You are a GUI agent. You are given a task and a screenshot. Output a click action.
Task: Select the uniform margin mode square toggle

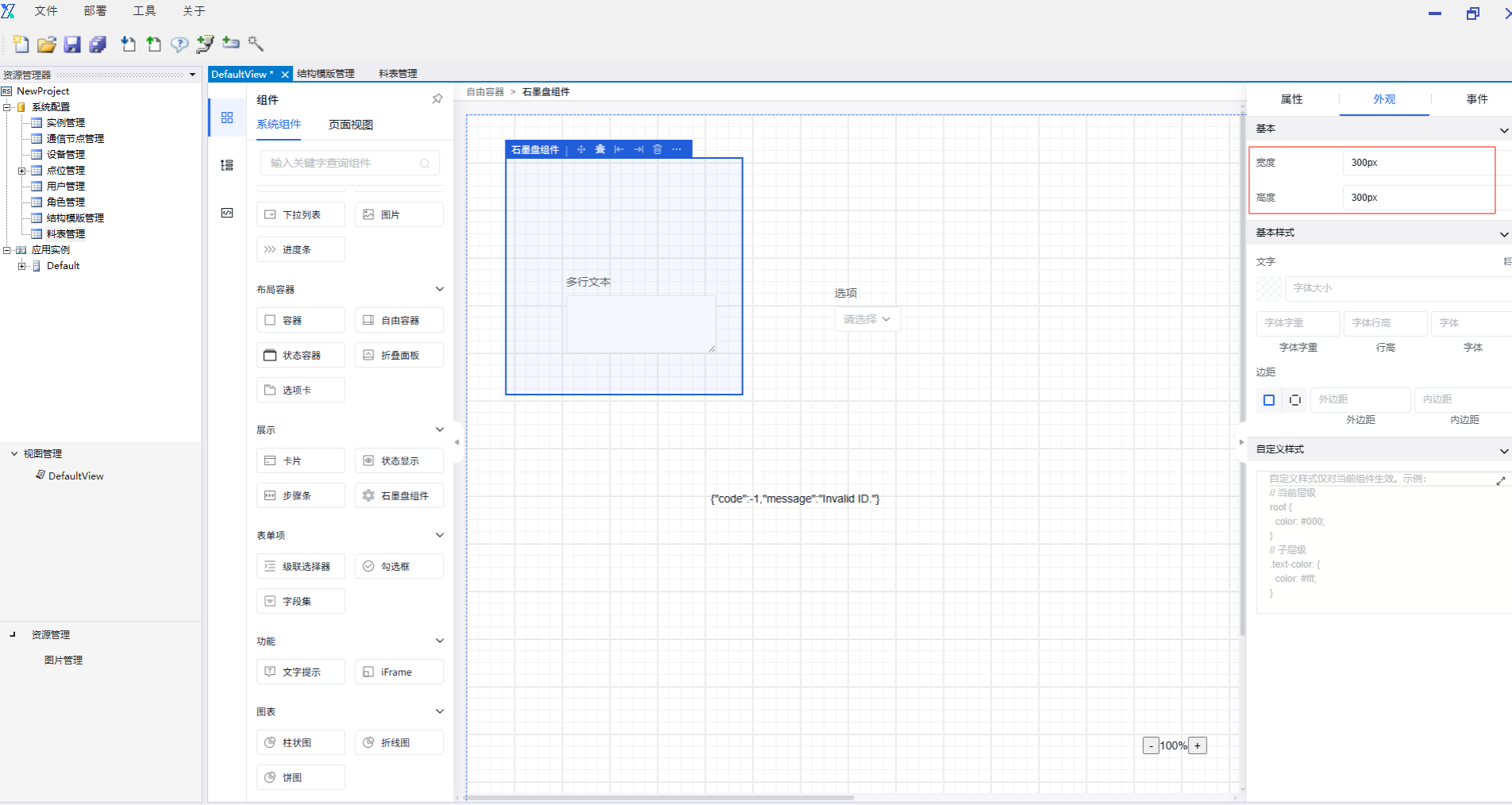(x=1269, y=400)
